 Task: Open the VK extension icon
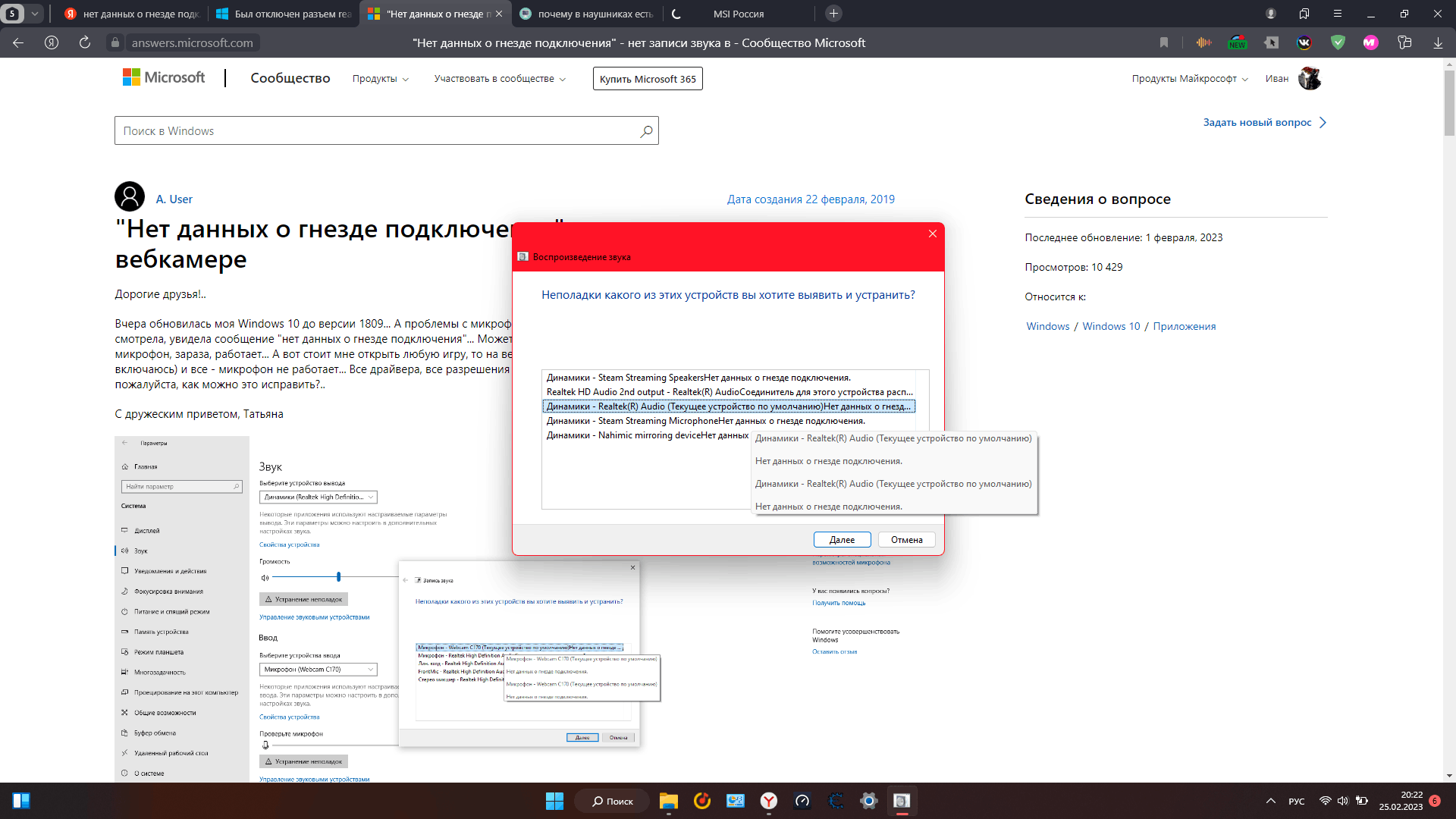point(1304,42)
